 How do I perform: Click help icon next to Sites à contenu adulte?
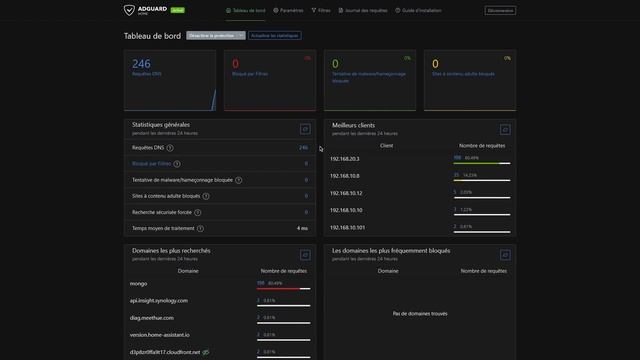point(206,196)
